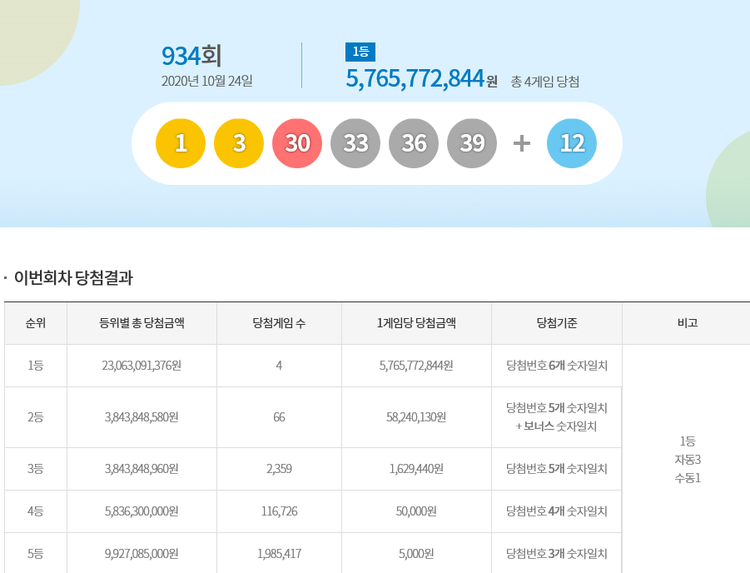Click the prize amount 5,765,772,844원 headline
The image size is (750, 573).
click(x=421, y=78)
